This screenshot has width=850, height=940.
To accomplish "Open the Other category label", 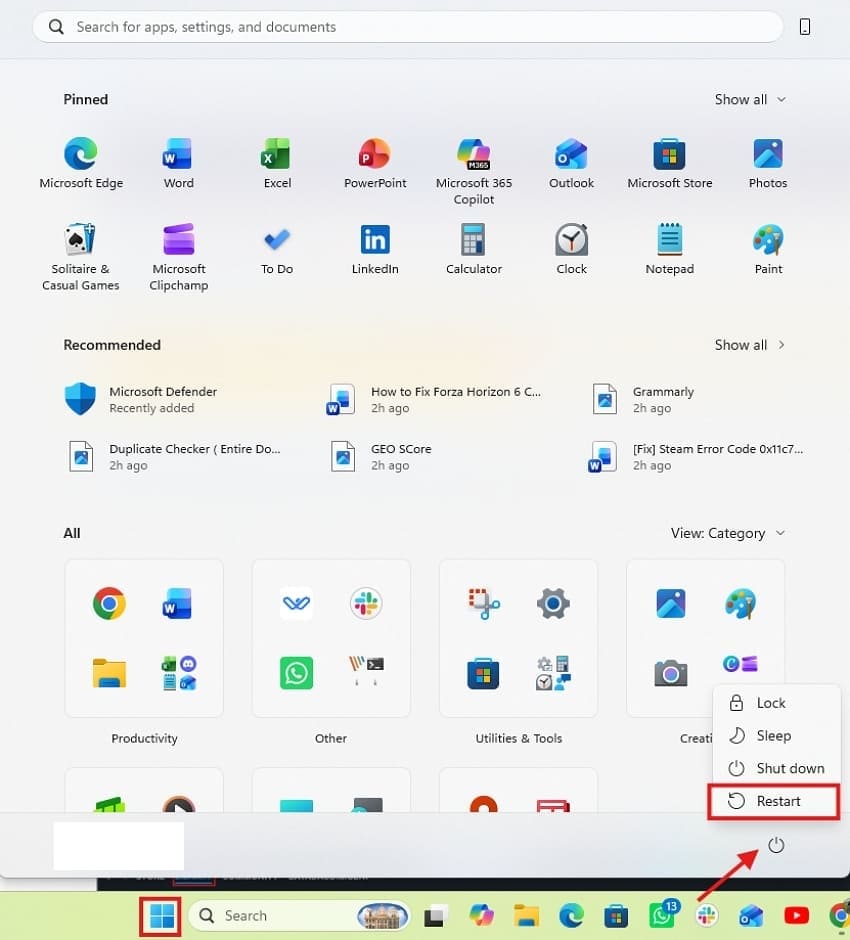I will [331, 739].
